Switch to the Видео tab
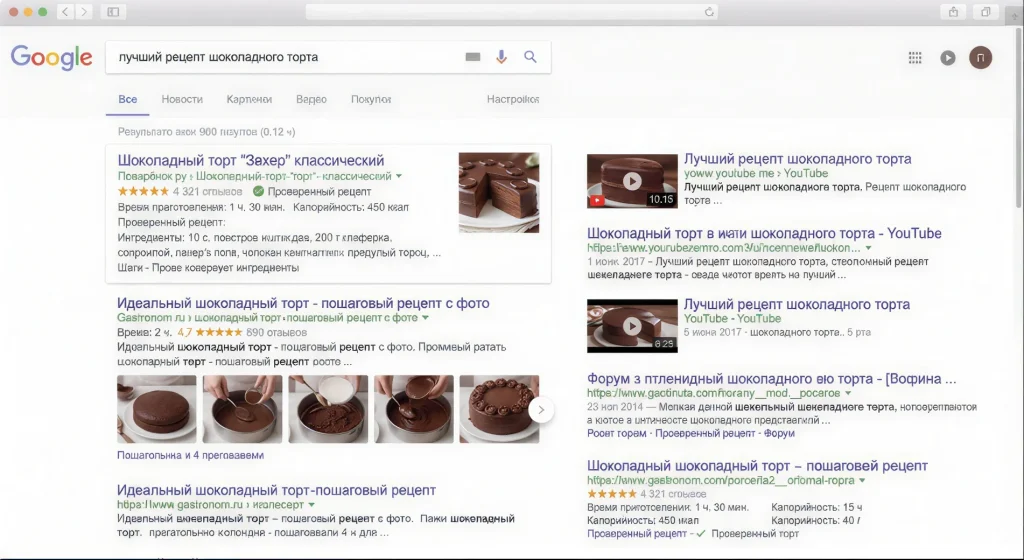 point(311,99)
